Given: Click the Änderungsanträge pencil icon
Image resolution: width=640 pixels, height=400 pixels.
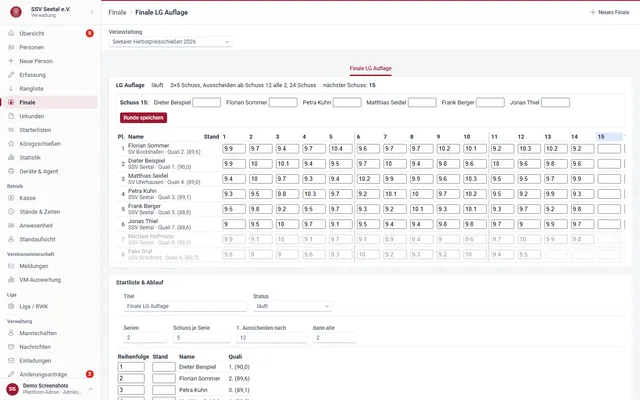Looking at the screenshot, I should pyautogui.click(x=11, y=374).
